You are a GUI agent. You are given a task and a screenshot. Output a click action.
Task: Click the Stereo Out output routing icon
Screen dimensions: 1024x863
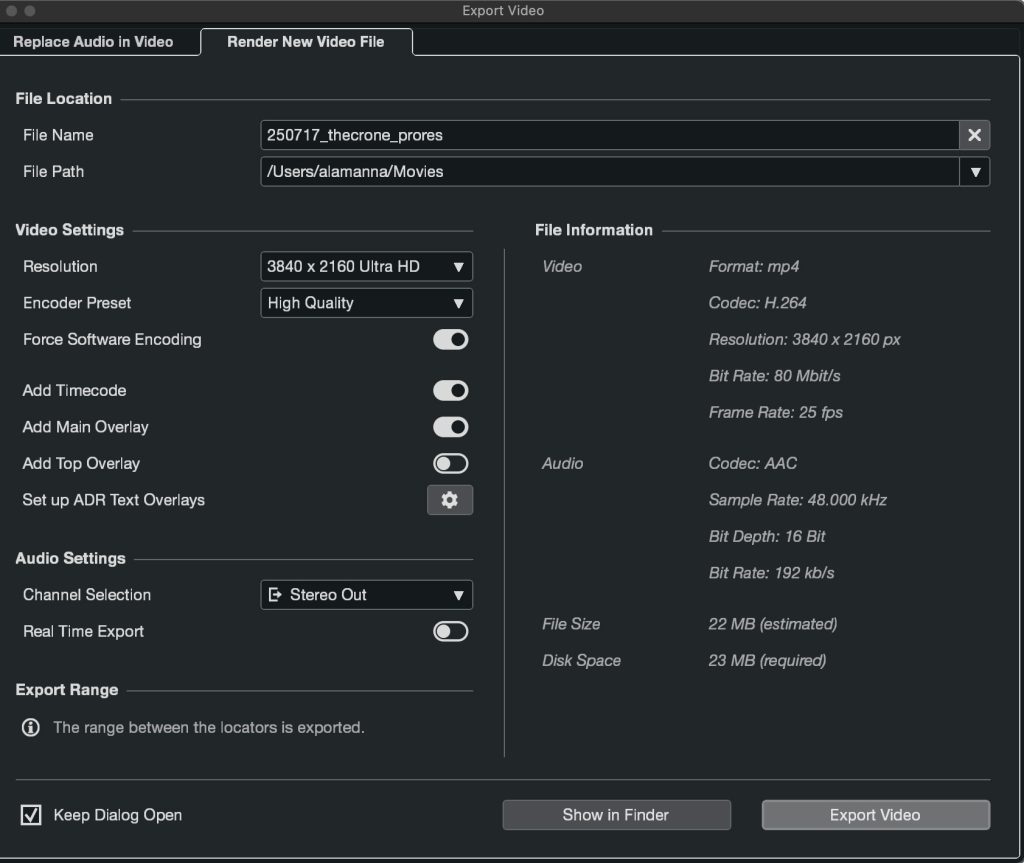click(276, 595)
